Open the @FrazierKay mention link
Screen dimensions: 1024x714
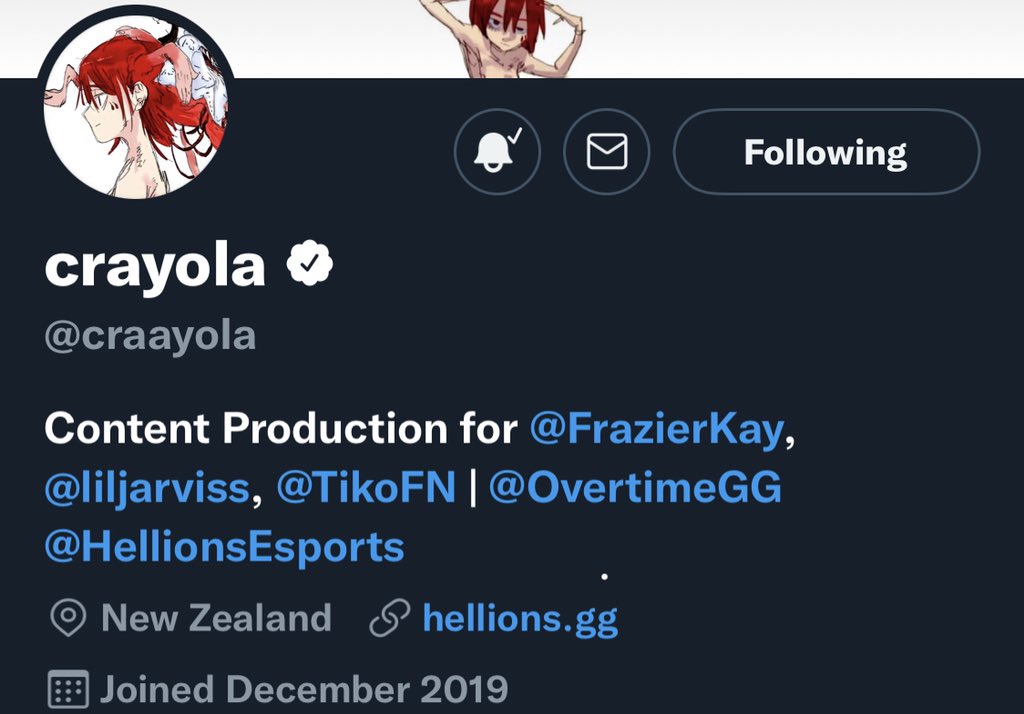click(x=656, y=429)
